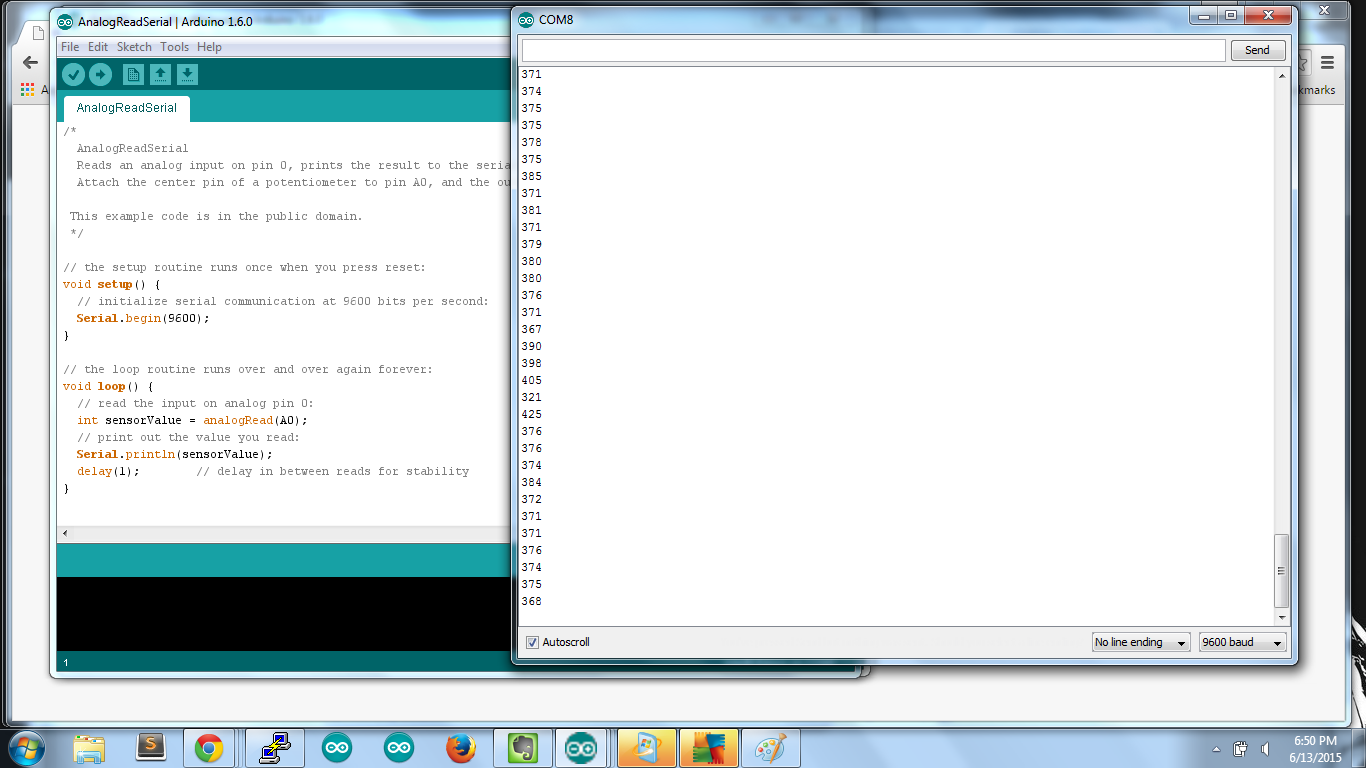
Task: Click the serial reading '425'
Action: tap(531, 414)
